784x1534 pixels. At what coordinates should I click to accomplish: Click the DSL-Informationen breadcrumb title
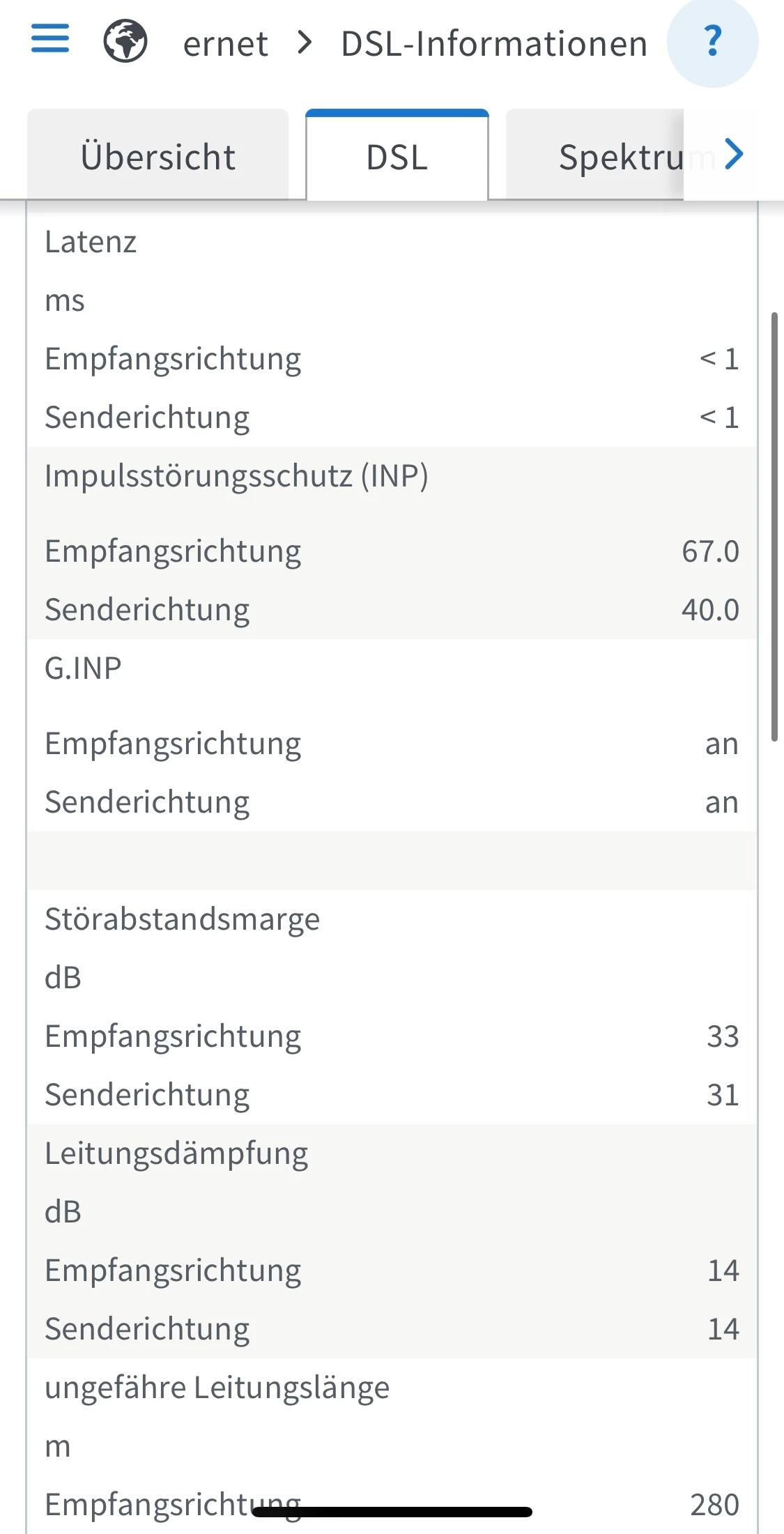(x=494, y=44)
